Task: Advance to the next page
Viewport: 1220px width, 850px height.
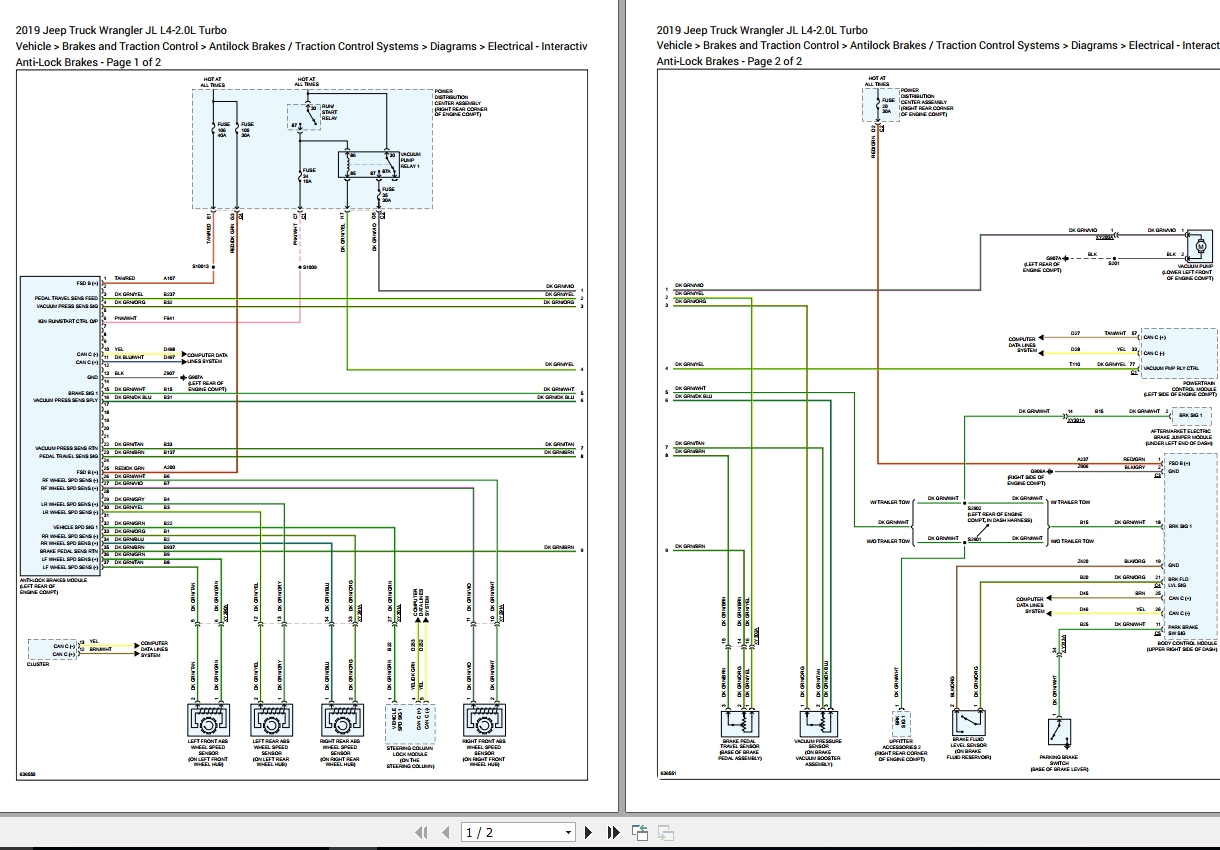Action: (x=588, y=831)
